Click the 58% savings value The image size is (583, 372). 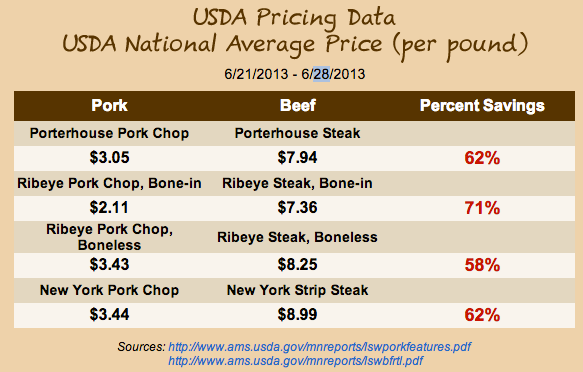pos(482,265)
